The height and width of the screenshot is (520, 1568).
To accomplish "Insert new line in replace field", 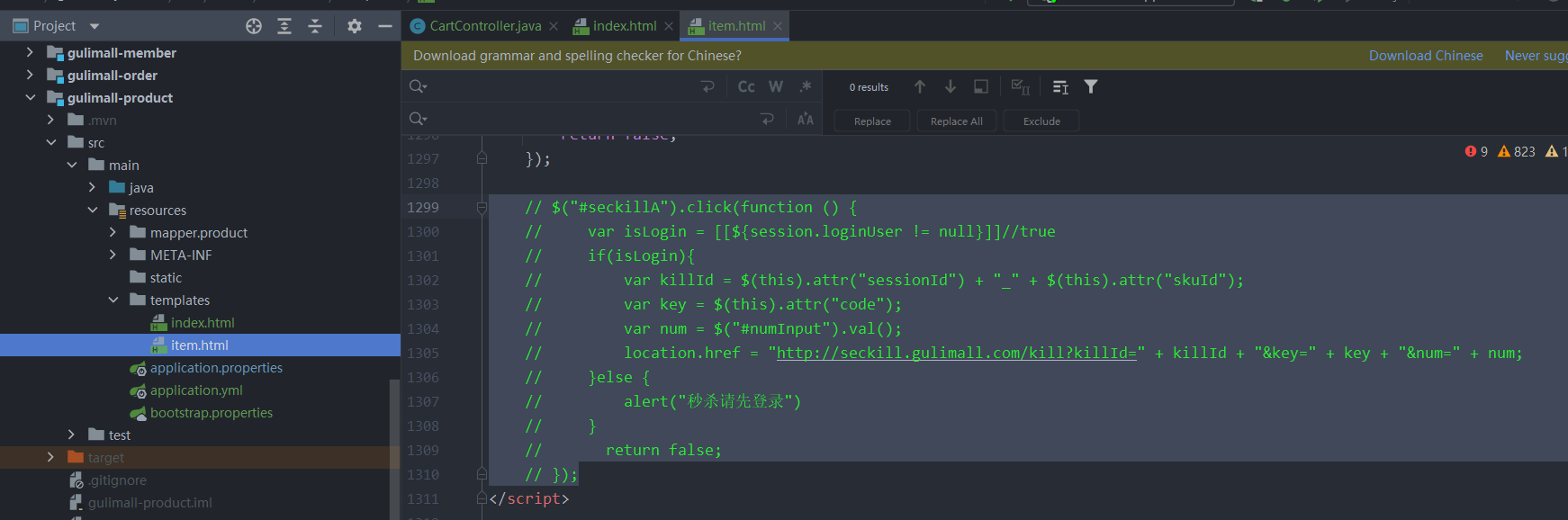I will point(767,119).
